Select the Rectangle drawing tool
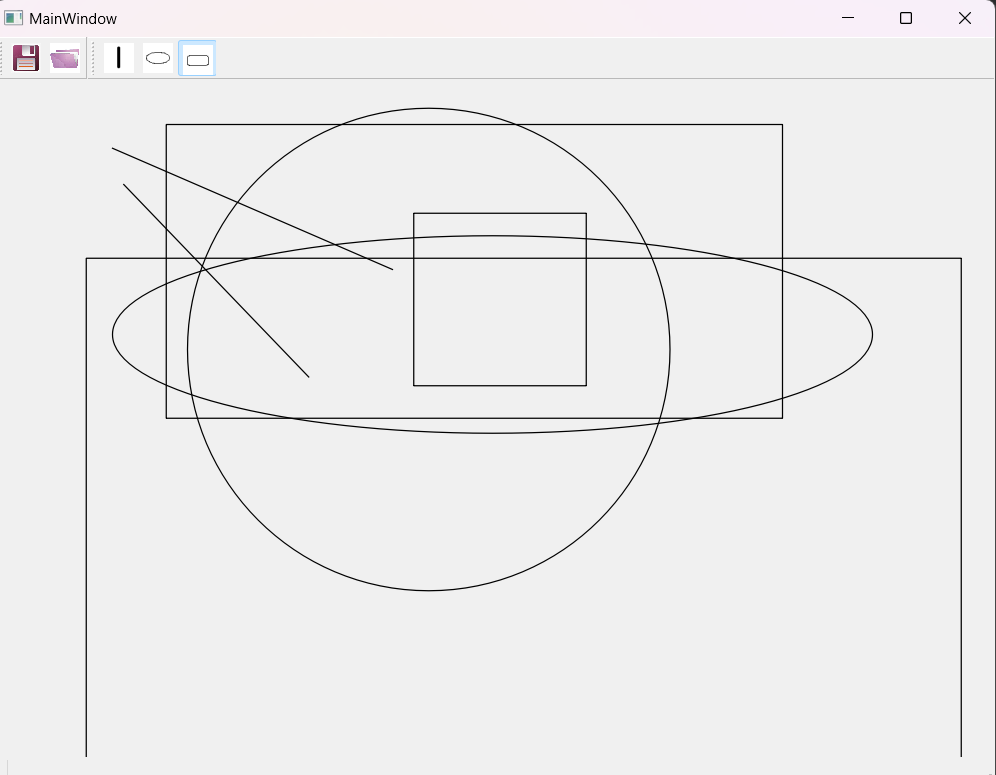Screen dimensions: 996x775 pos(198,59)
